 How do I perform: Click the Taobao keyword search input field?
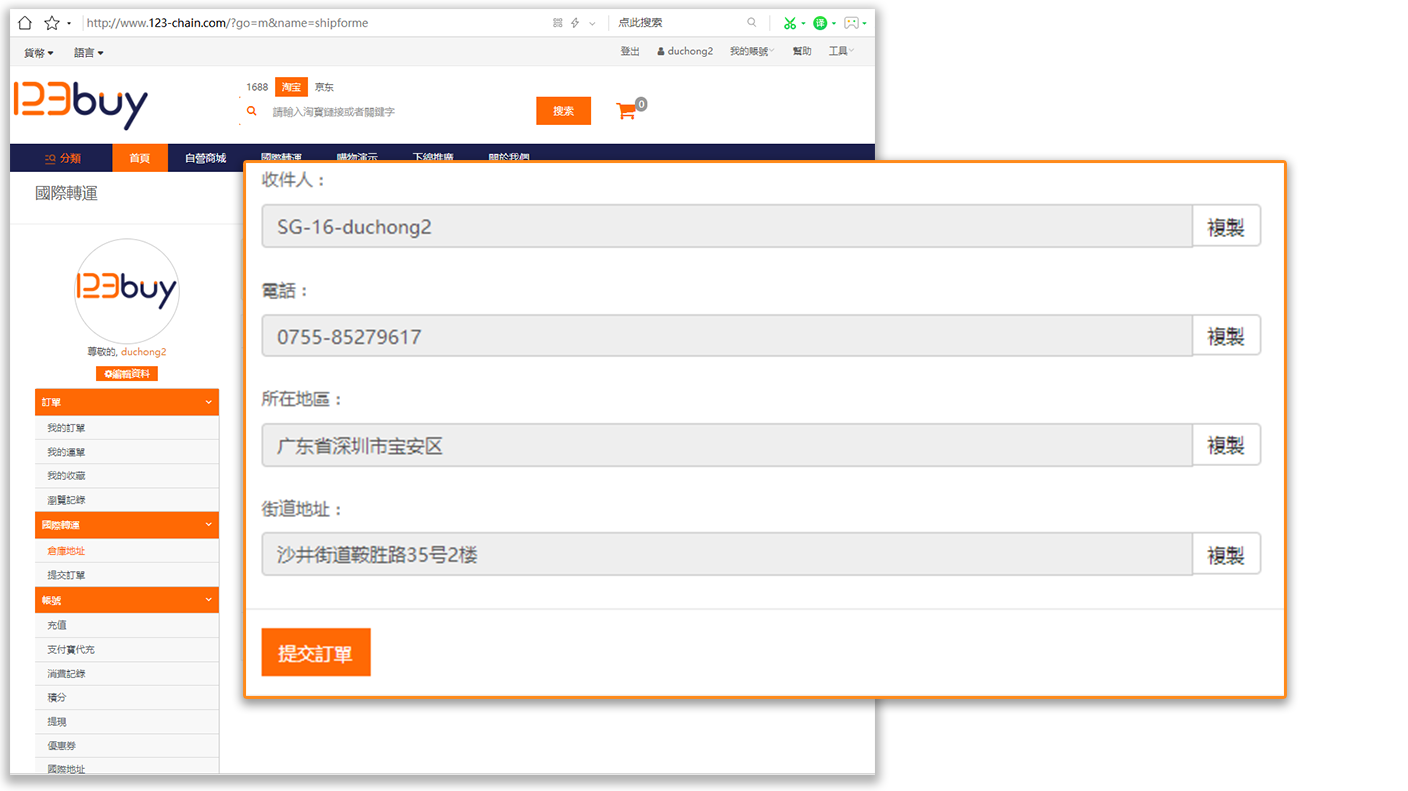[400, 112]
